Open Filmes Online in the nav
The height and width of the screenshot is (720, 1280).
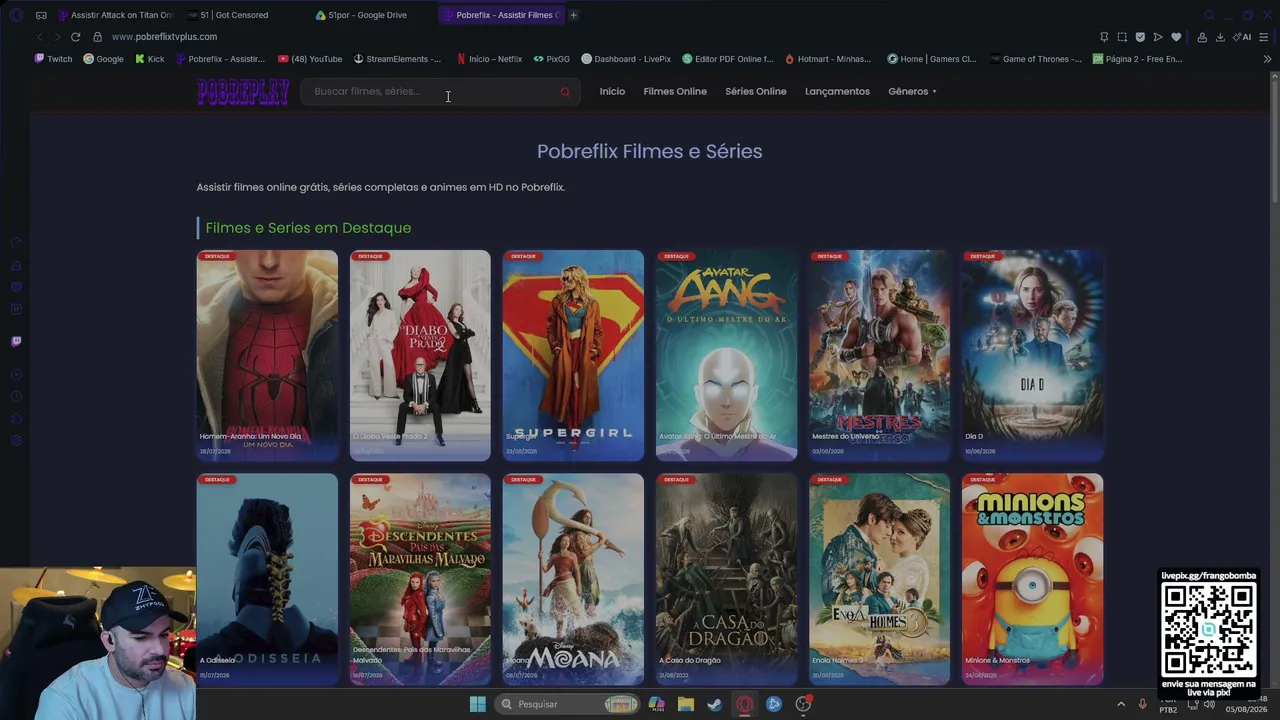click(x=675, y=92)
